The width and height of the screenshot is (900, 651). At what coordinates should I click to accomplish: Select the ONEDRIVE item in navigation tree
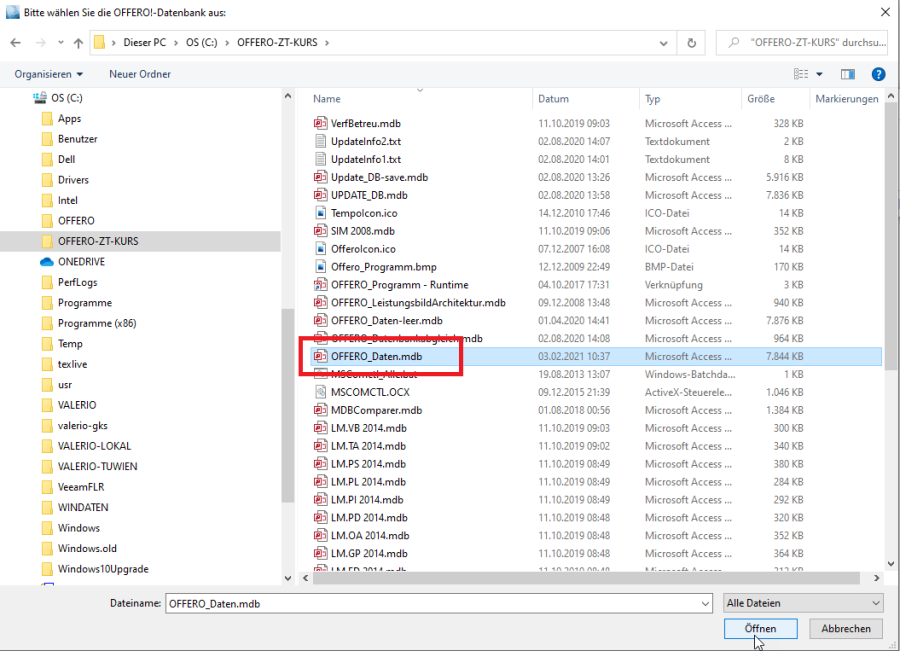coord(81,262)
